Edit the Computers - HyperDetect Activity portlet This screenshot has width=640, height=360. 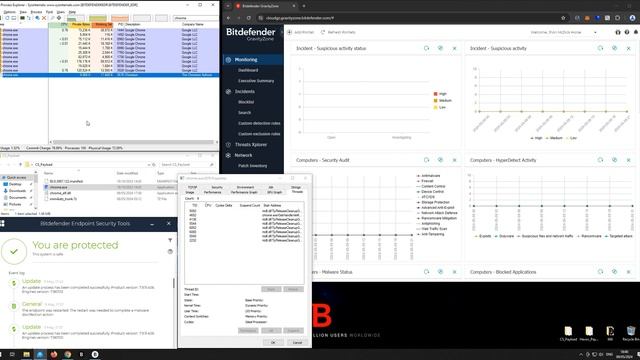(x=615, y=160)
